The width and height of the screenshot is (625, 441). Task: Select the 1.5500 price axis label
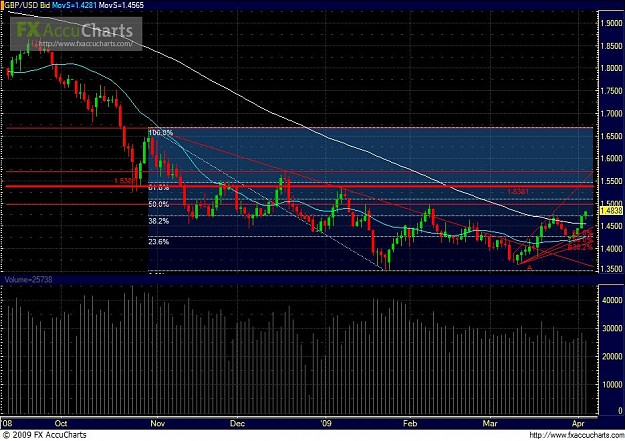[x=611, y=181]
